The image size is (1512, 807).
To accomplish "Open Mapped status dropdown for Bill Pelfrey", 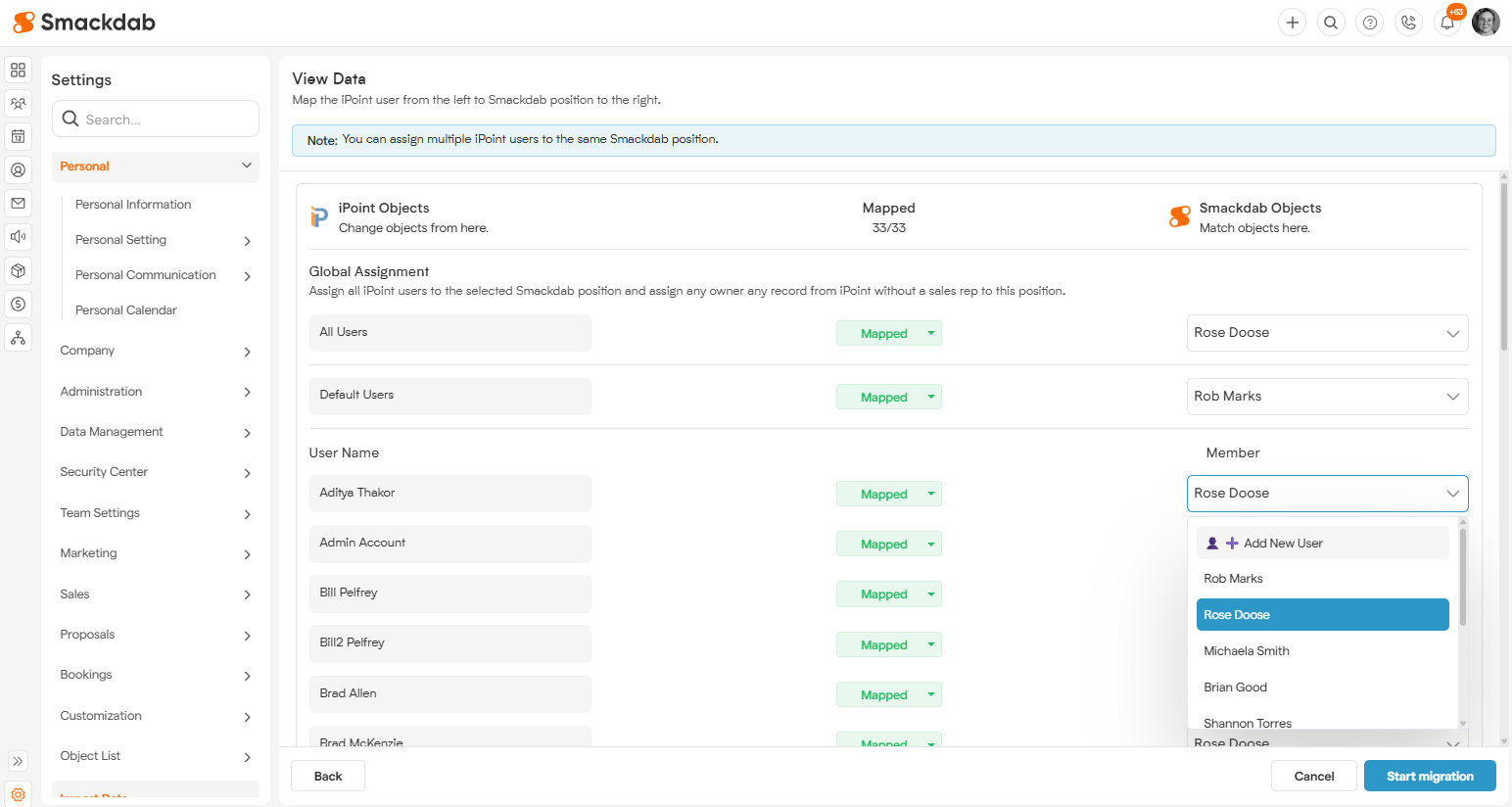I will [930, 594].
